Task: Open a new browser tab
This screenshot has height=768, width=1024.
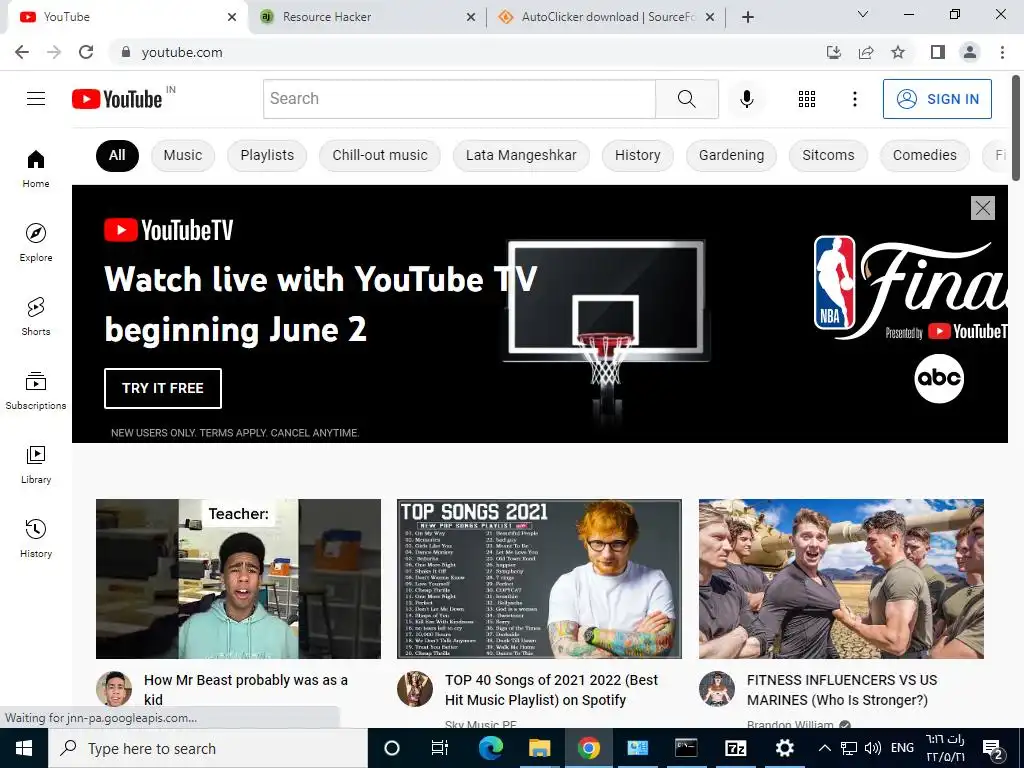Action: pyautogui.click(x=748, y=17)
